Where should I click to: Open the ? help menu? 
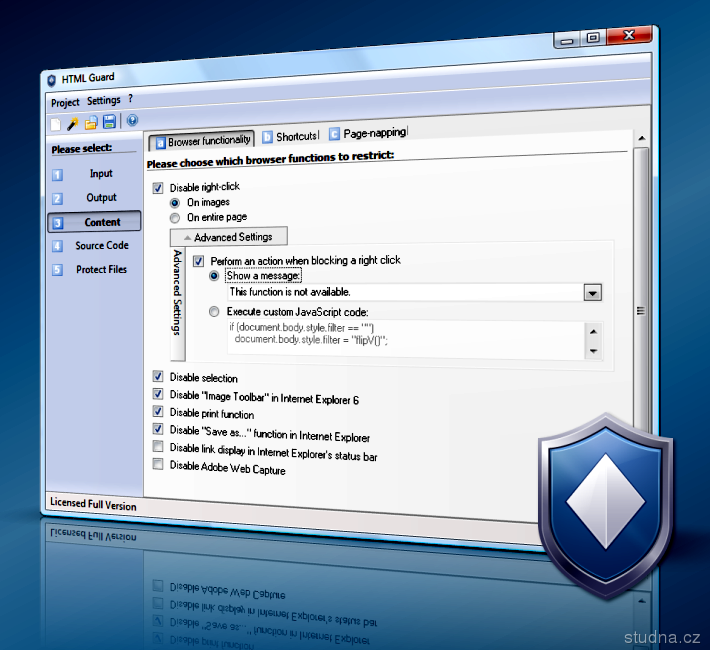[130, 98]
